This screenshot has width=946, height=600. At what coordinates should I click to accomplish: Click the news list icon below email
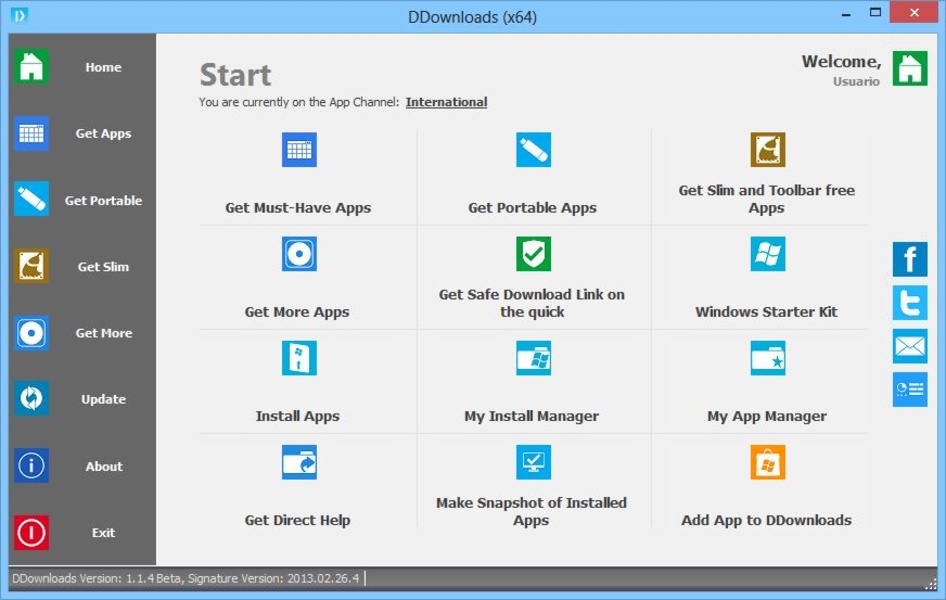tap(910, 390)
